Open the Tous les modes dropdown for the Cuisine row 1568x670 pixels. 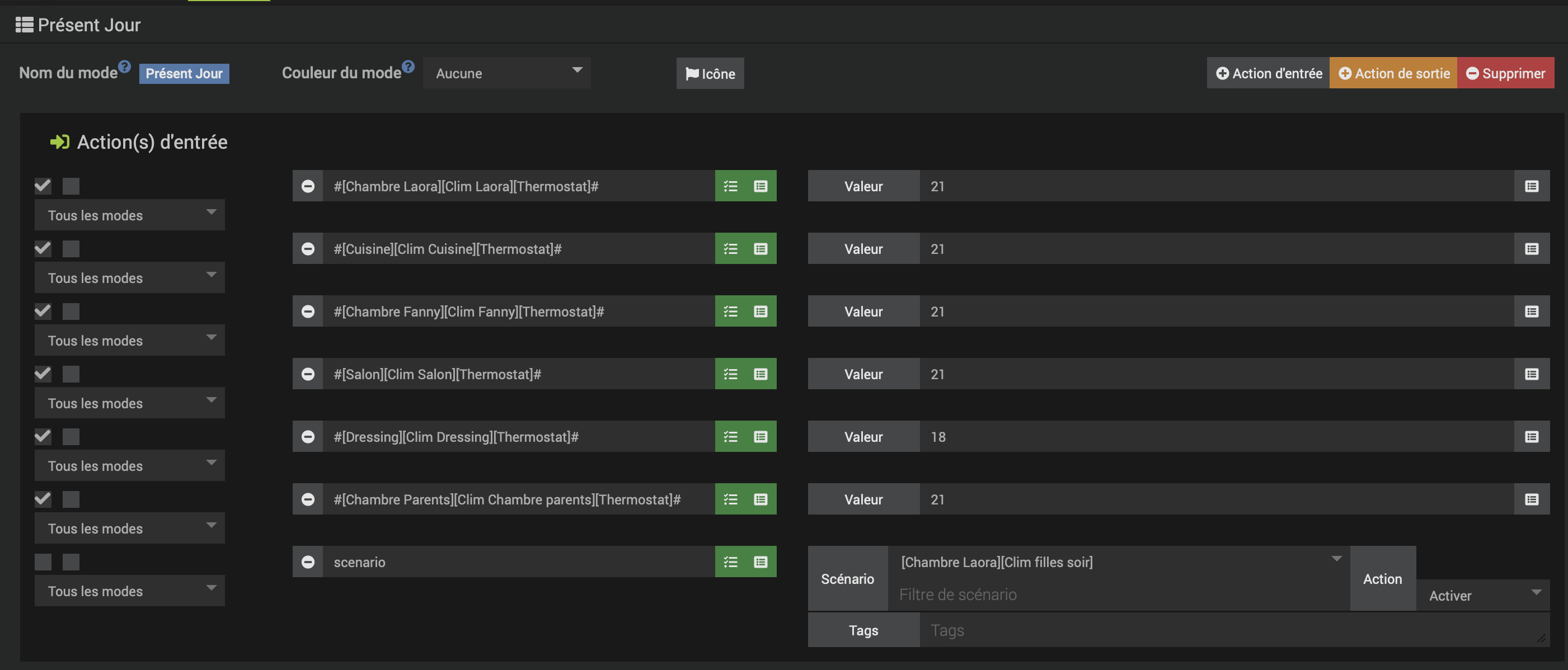129,278
